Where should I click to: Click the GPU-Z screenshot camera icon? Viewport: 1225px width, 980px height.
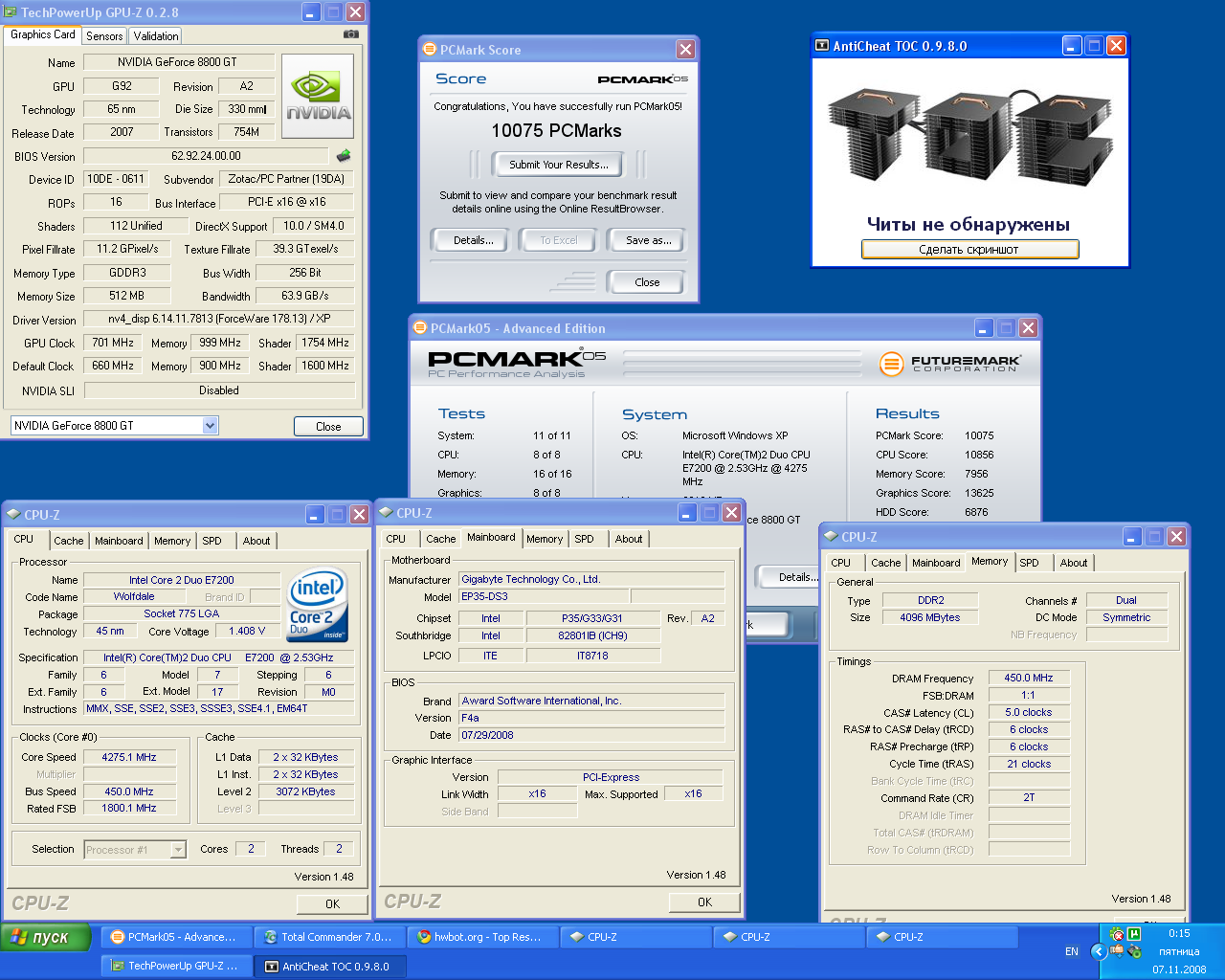pyautogui.click(x=351, y=34)
